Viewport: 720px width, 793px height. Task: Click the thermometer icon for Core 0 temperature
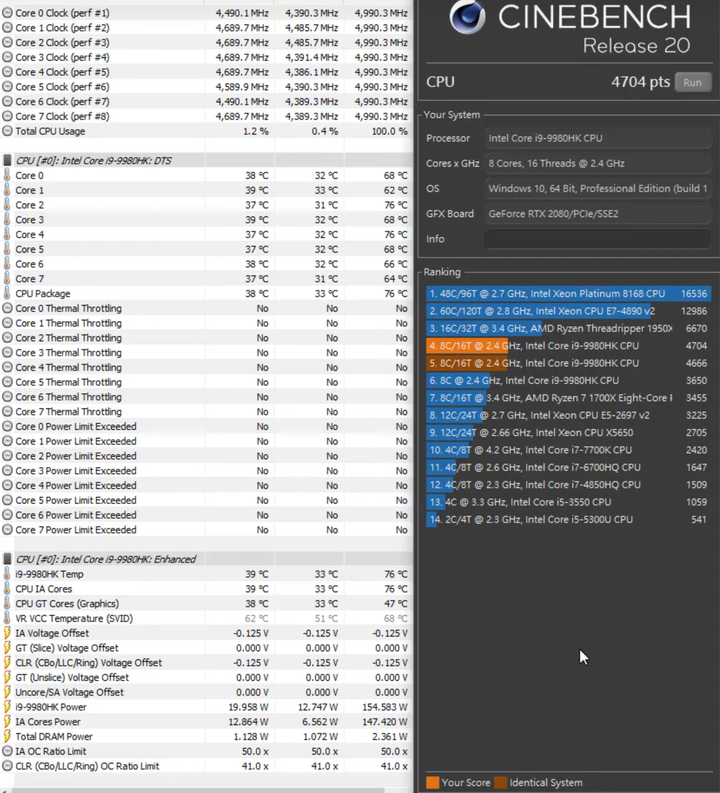7,175
